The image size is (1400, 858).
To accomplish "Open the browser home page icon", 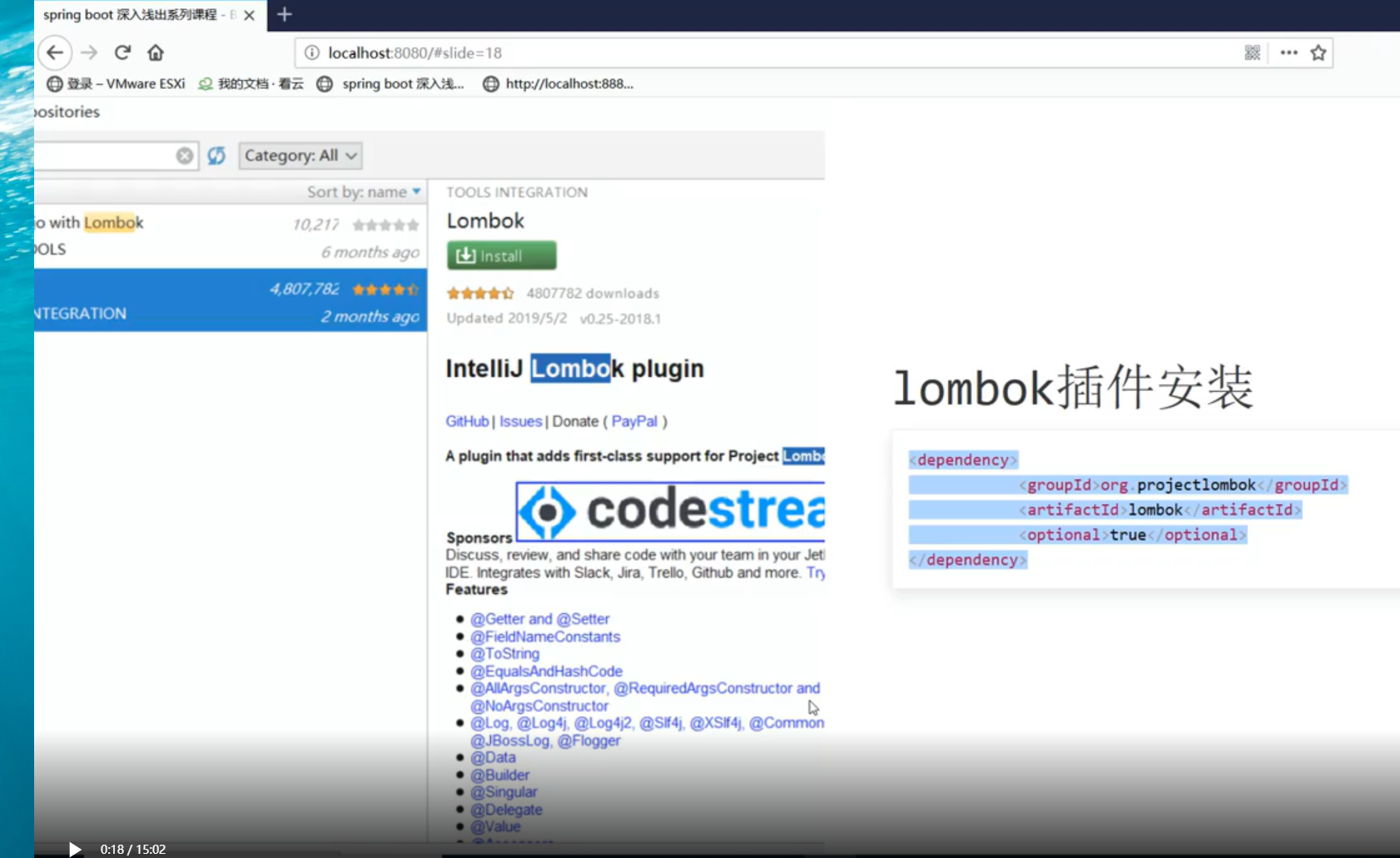I will point(156,52).
